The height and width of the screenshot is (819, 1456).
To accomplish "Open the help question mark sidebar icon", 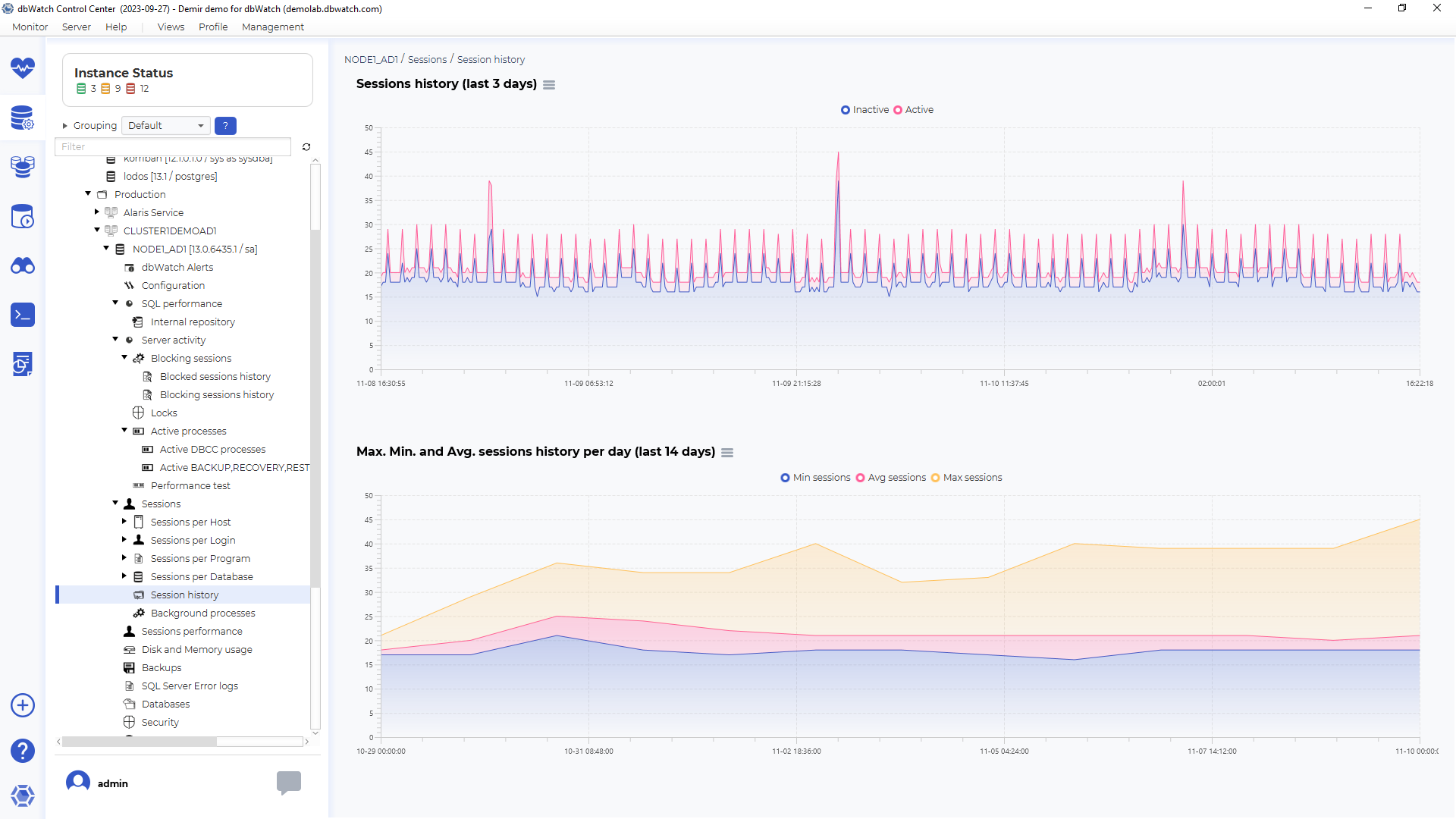I will (23, 751).
